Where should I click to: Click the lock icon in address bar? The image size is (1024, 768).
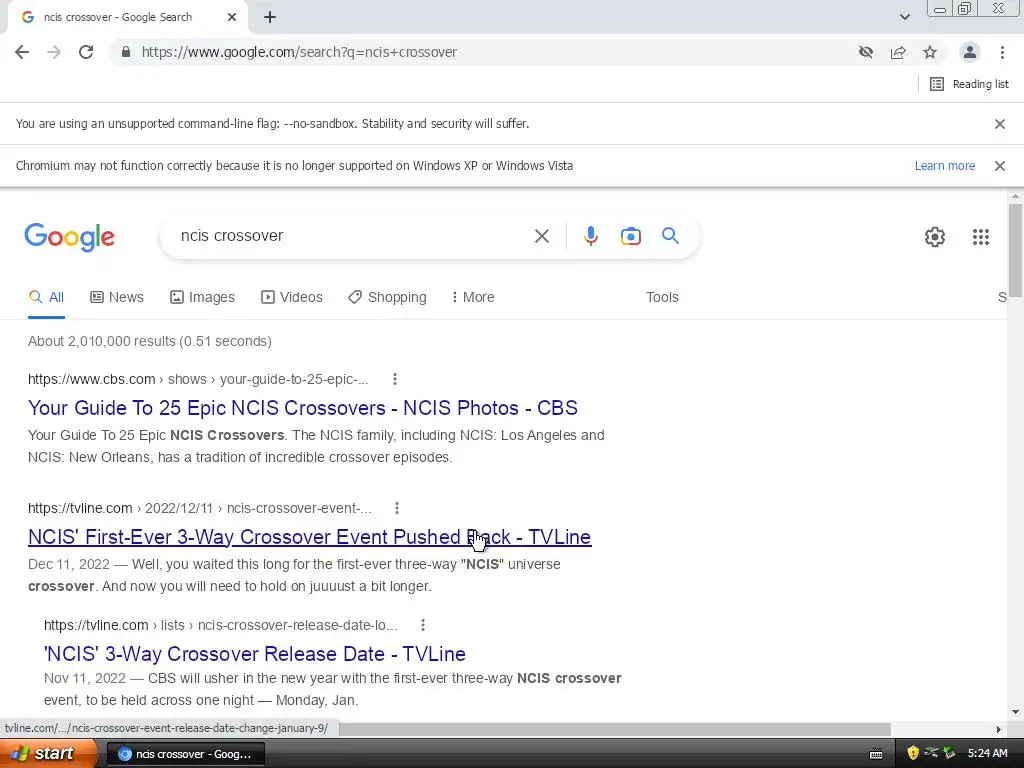pyautogui.click(x=125, y=52)
